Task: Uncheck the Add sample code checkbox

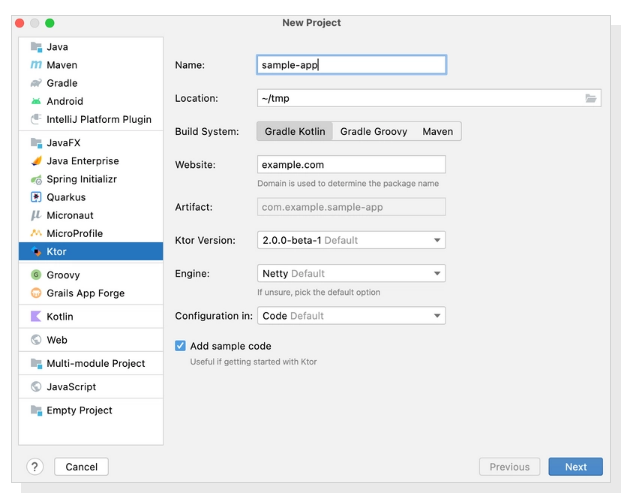Action: (x=180, y=346)
